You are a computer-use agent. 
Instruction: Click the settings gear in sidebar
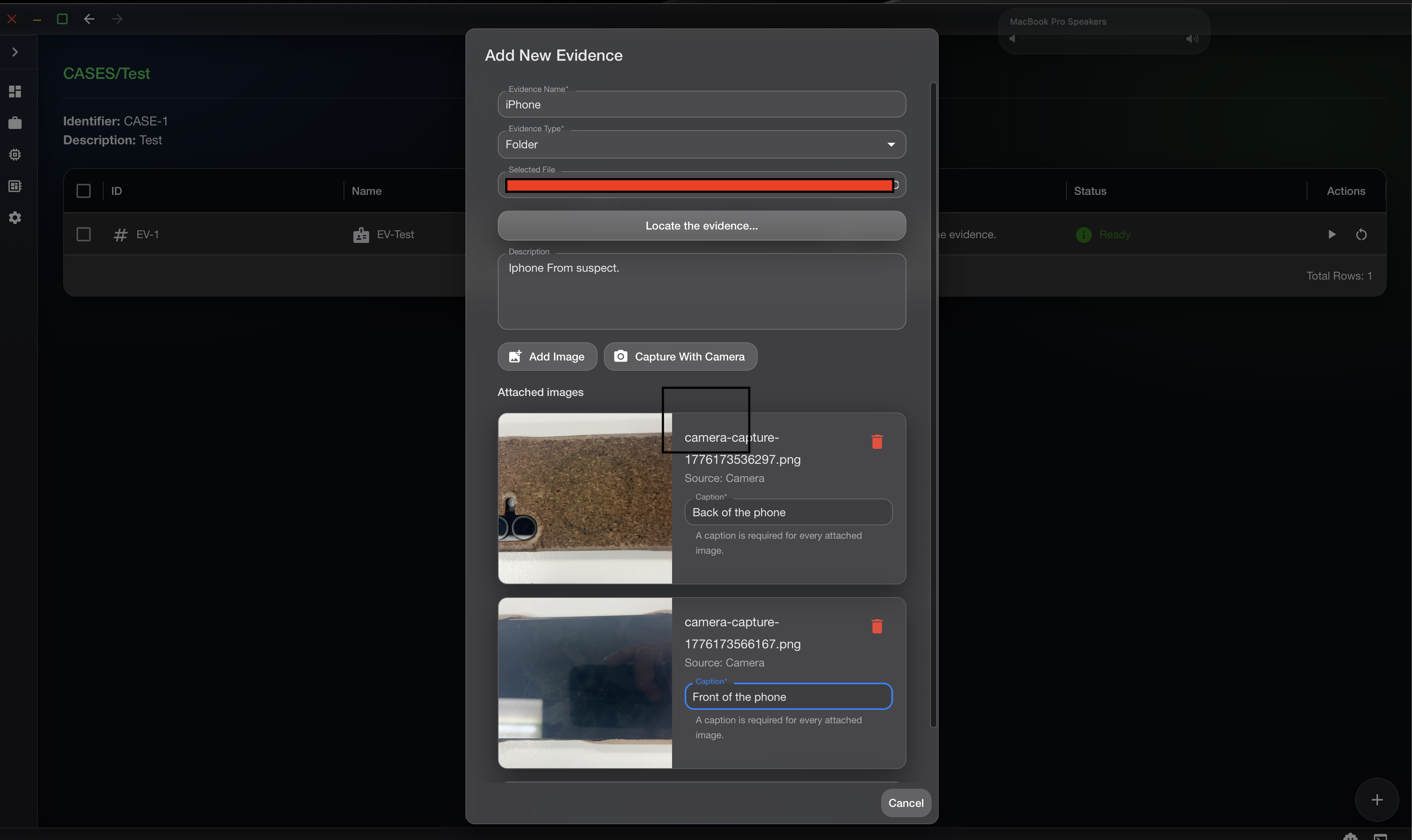click(x=15, y=218)
